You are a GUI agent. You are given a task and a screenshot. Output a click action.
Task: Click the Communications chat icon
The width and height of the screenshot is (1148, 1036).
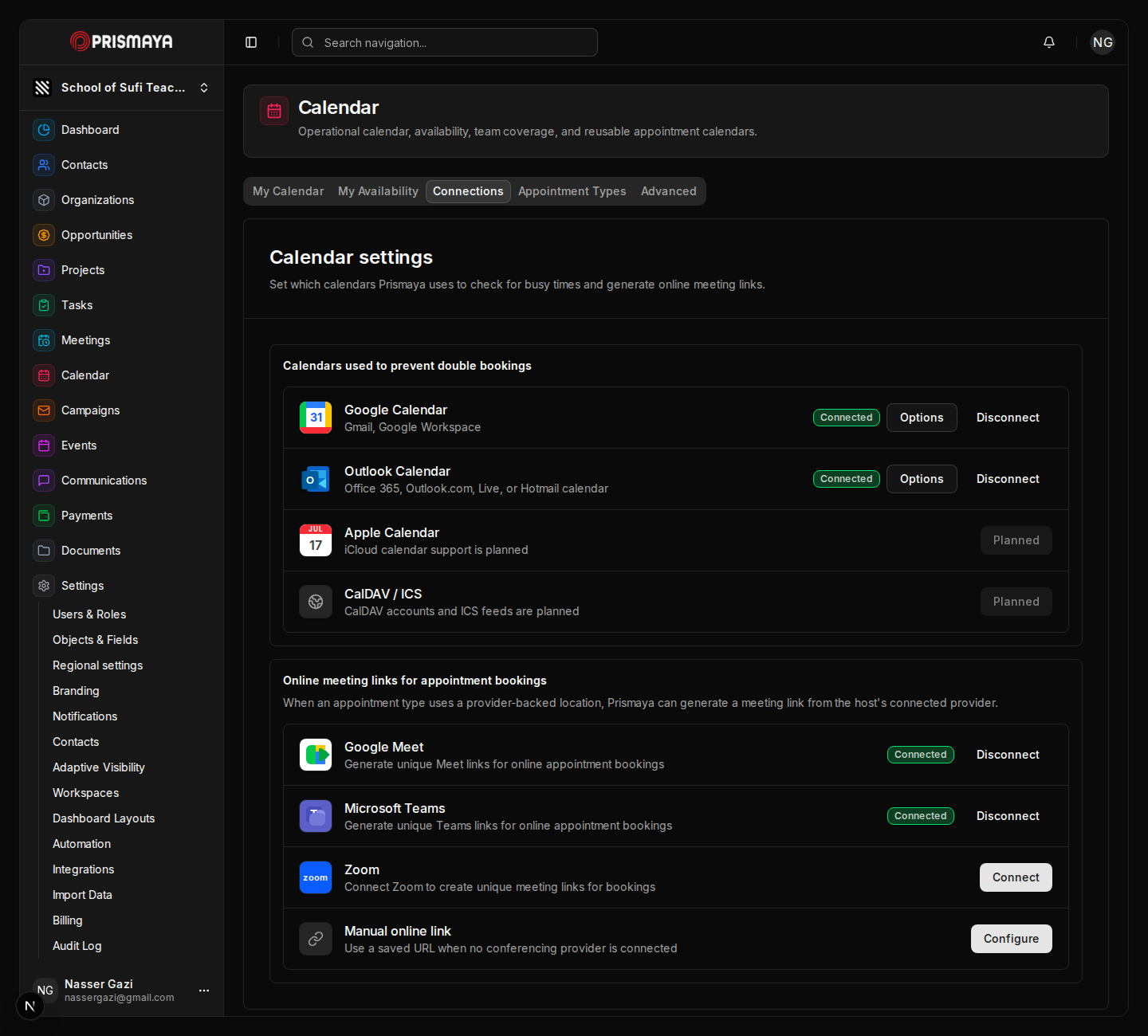44,481
